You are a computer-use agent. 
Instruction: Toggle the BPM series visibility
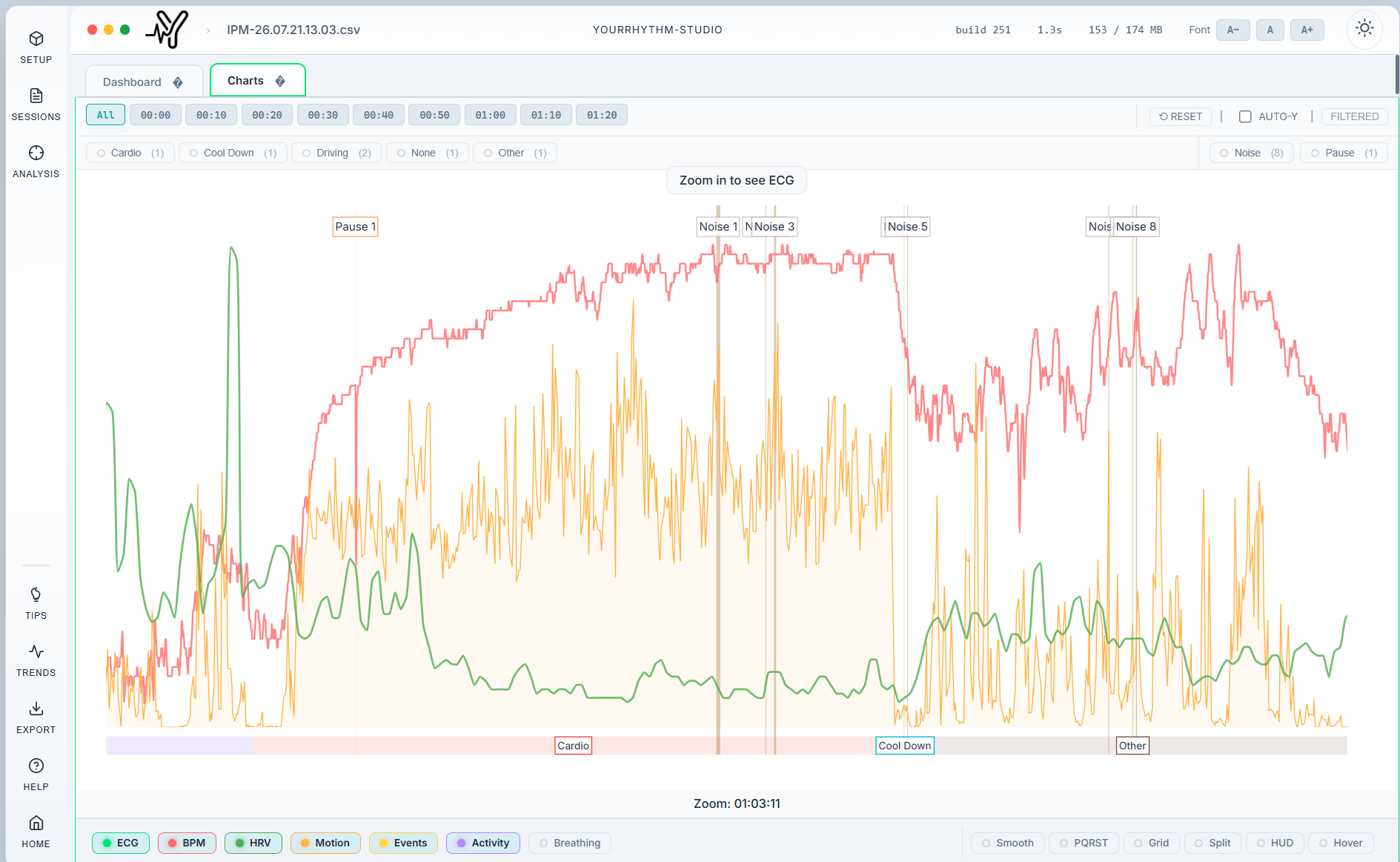[187, 843]
